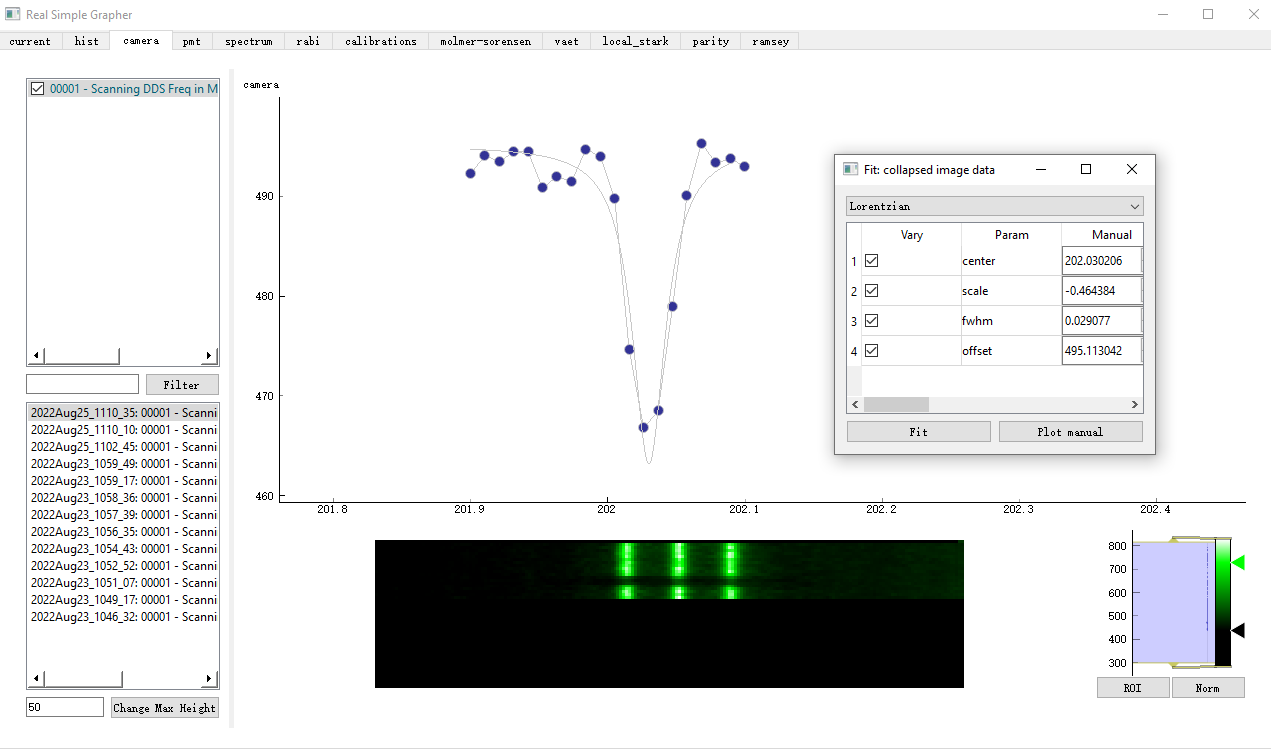Select dataset 2022Aug23_1052_52

[123, 565]
